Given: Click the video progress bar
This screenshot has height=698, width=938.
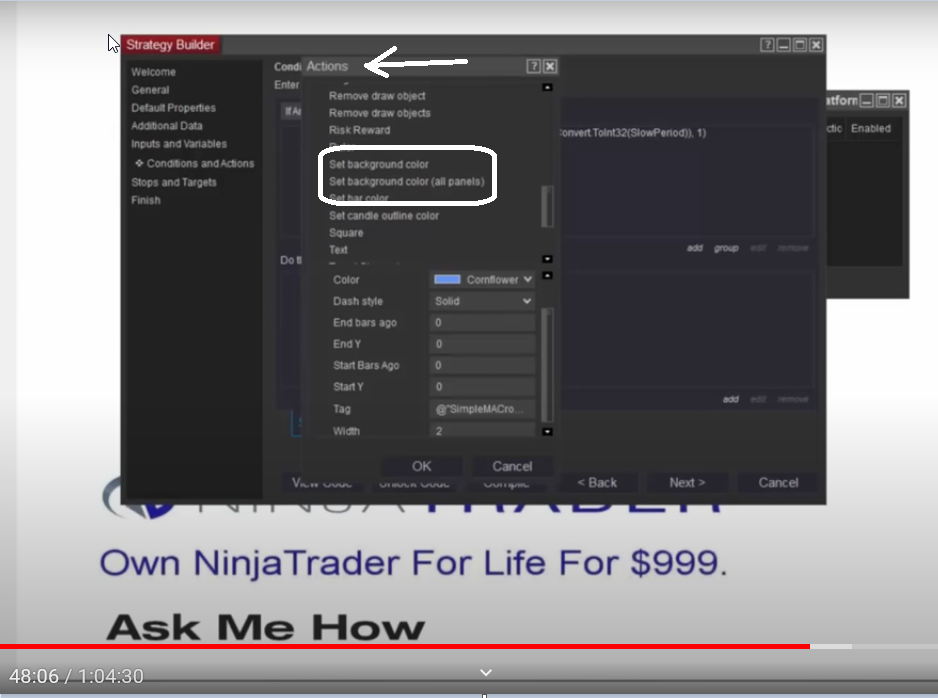Looking at the screenshot, I should click(x=469, y=647).
